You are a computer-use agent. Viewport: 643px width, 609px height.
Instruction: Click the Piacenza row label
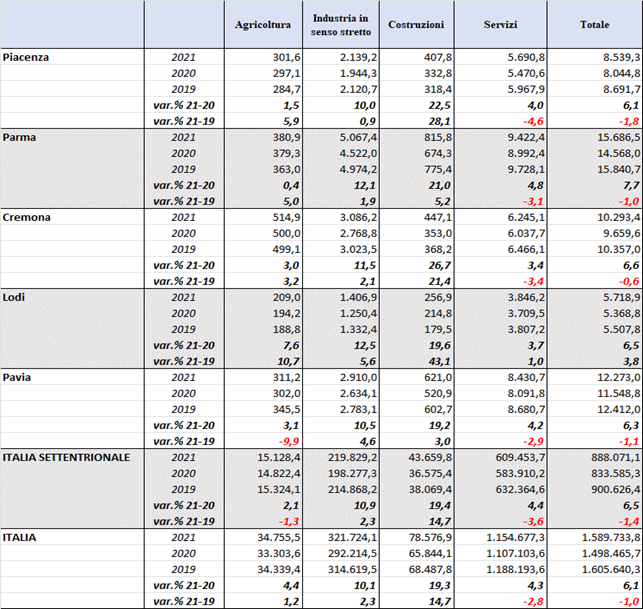[25, 57]
